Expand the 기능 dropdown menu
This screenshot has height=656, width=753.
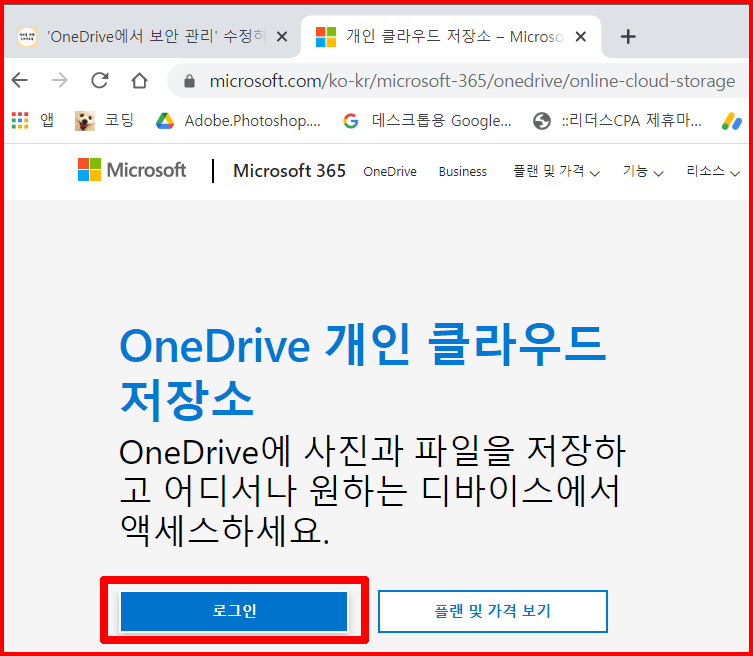click(643, 171)
